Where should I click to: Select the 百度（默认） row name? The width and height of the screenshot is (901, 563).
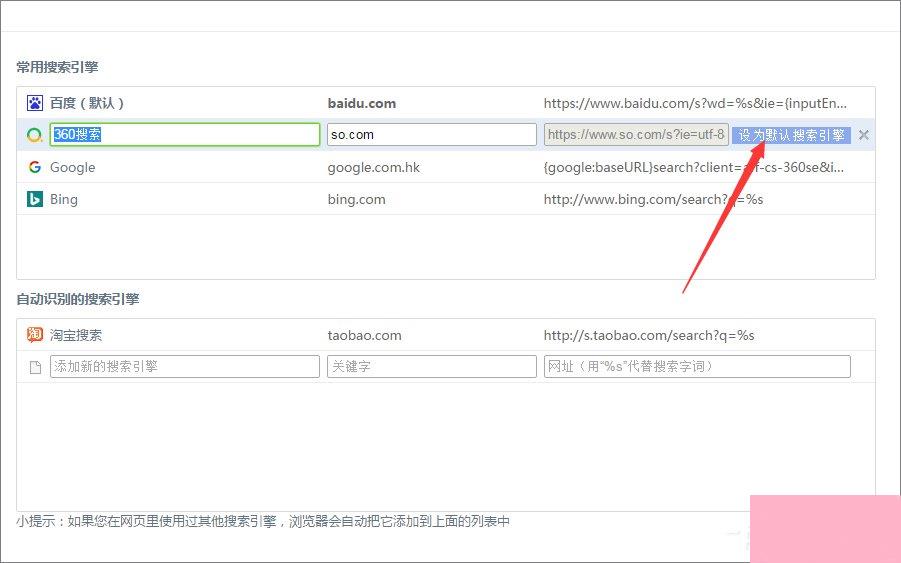(87, 103)
